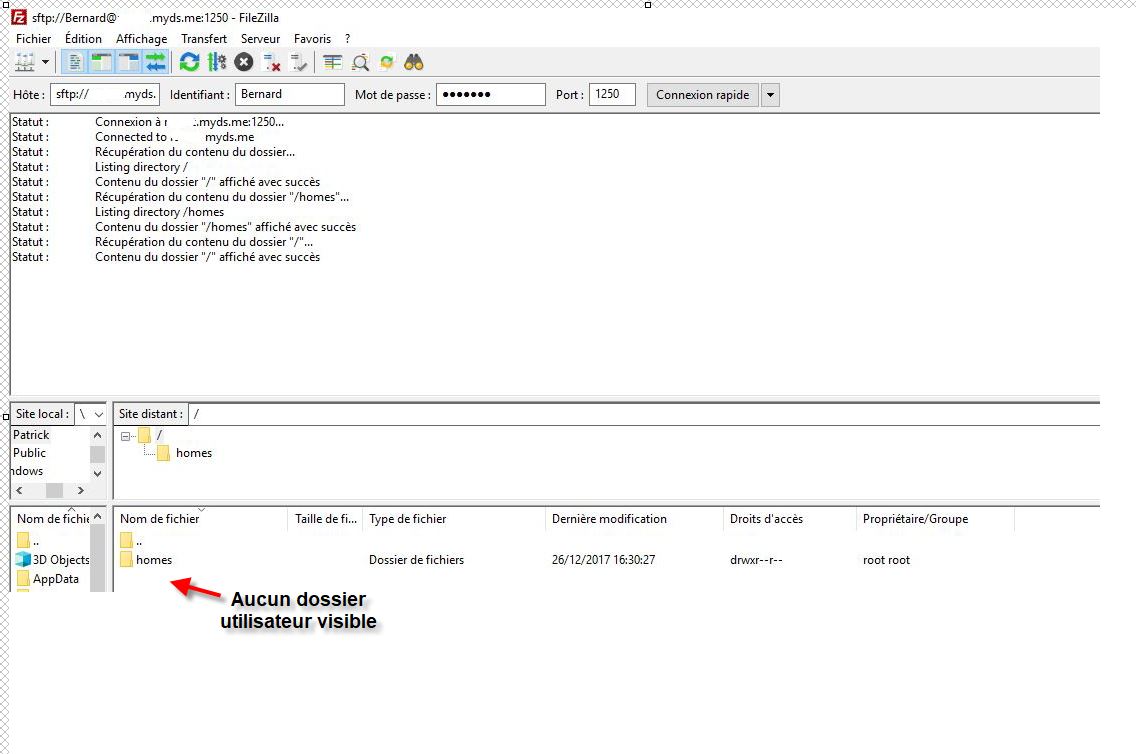Image resolution: width=1136 pixels, height=754 pixels.
Task: Select the homes folder in remote file list
Action: click(x=154, y=560)
